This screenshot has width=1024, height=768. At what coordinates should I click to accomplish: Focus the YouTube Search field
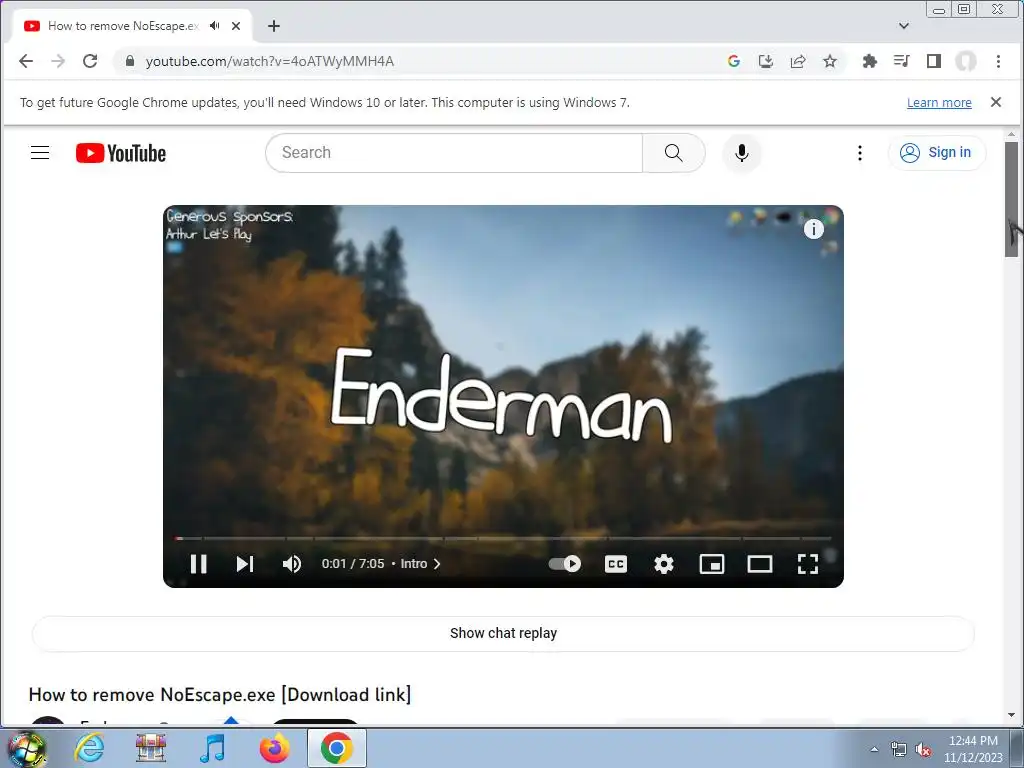[454, 153]
